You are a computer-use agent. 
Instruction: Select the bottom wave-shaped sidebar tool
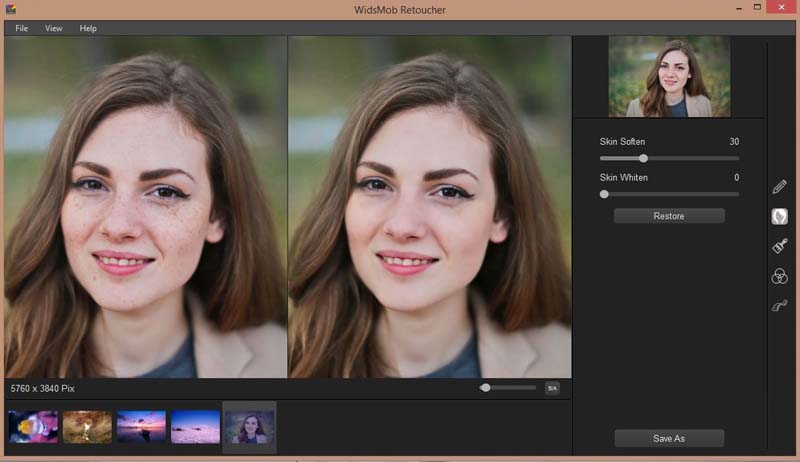coord(779,307)
